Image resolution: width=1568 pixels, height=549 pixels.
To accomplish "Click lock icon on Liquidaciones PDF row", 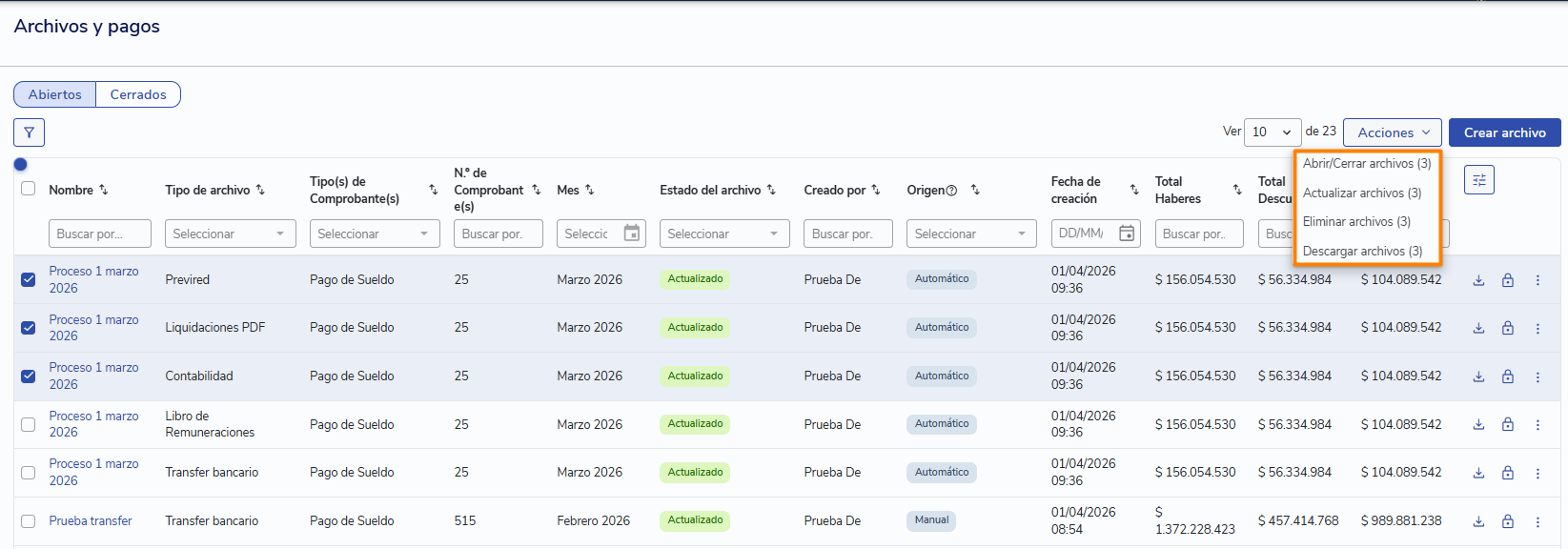I will pyautogui.click(x=1508, y=328).
